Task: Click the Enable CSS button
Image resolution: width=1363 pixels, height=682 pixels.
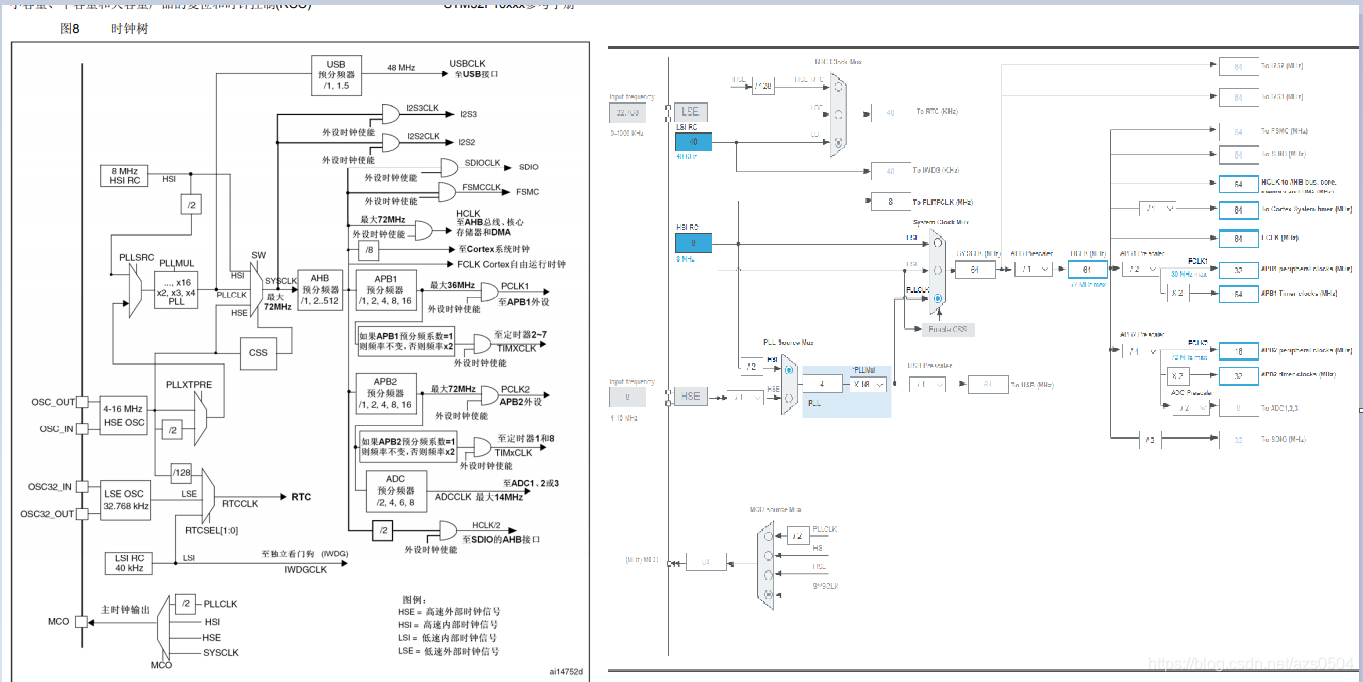Action: click(948, 330)
